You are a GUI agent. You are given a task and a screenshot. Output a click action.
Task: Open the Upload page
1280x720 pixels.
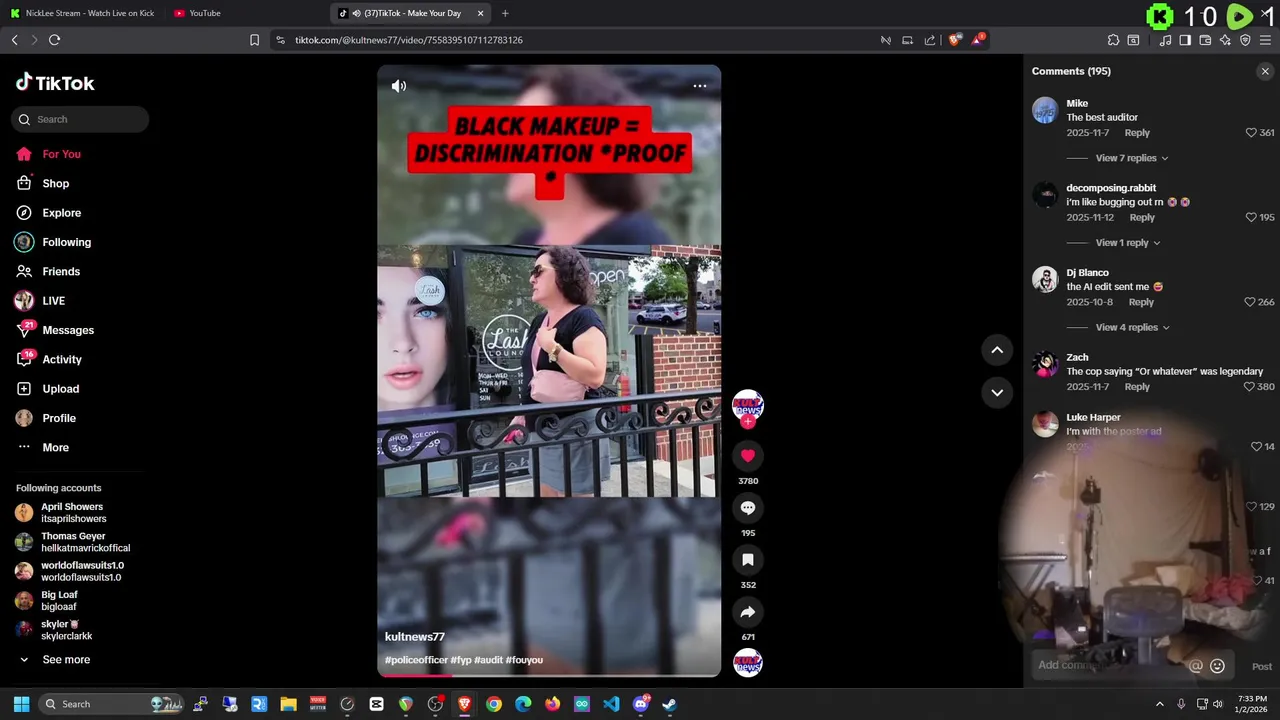pyautogui.click(x=60, y=389)
